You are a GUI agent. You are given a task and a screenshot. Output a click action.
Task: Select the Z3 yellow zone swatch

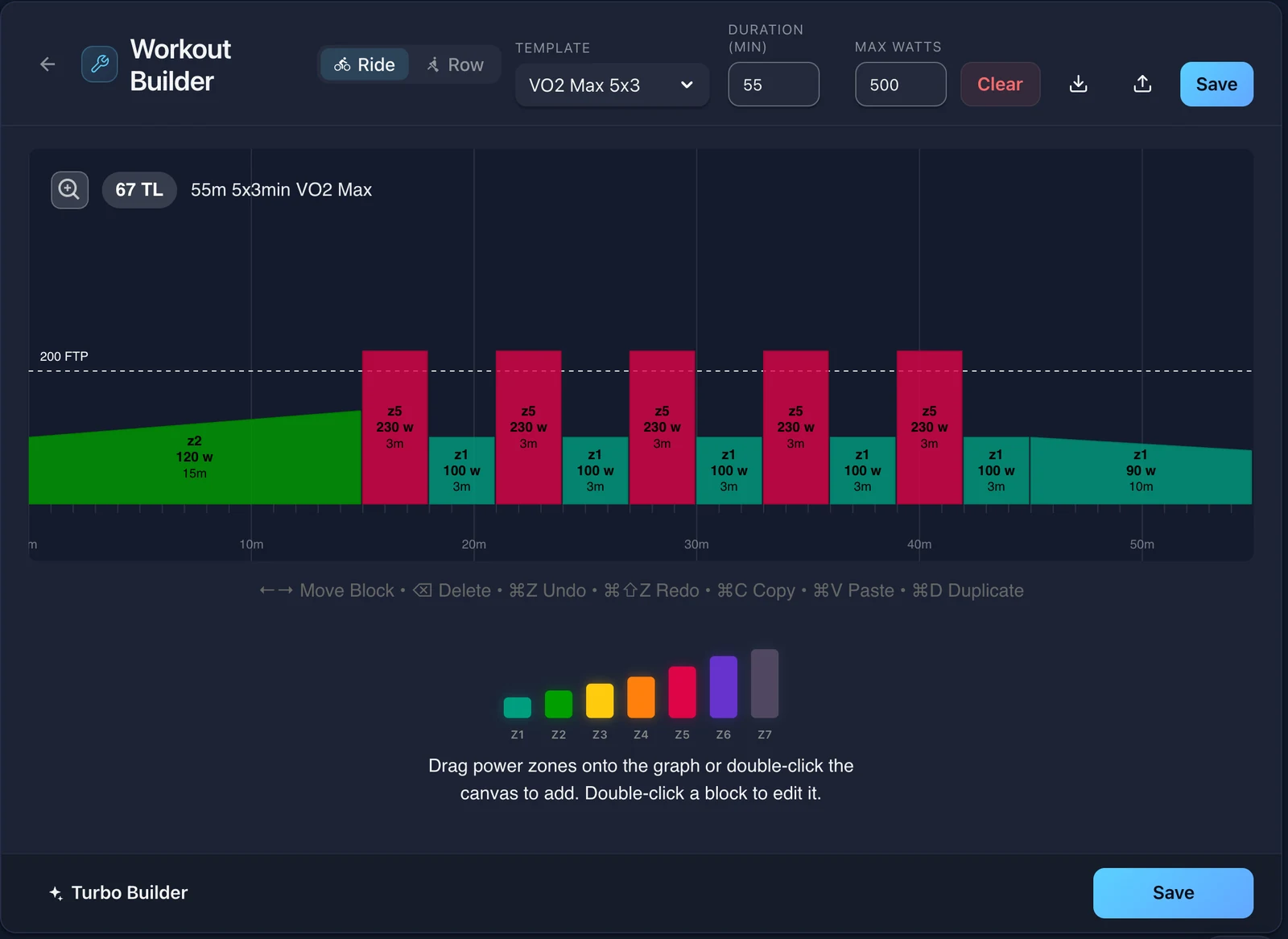[x=600, y=701]
